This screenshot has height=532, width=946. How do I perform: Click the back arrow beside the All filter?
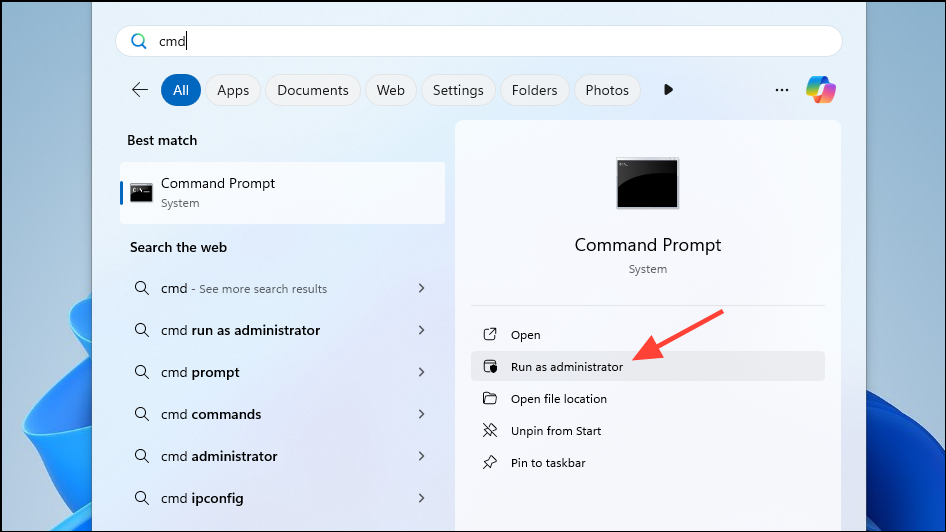click(140, 90)
